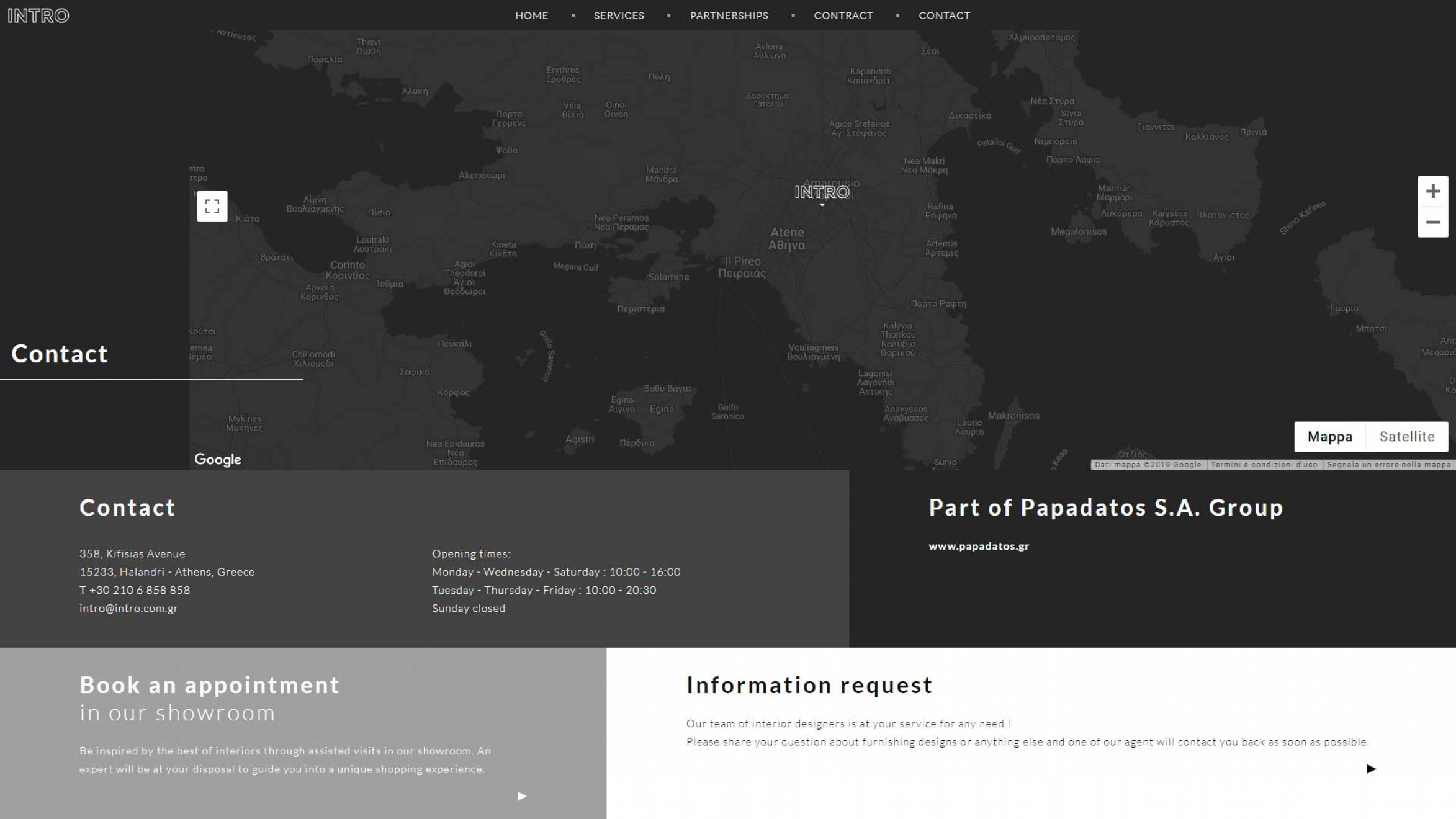Open the CONTACT menu item

(944, 16)
